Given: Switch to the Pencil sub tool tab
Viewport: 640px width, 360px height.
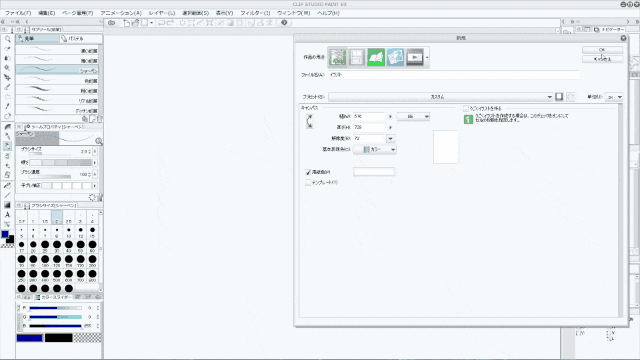Looking at the screenshot, I should [x=38, y=38].
